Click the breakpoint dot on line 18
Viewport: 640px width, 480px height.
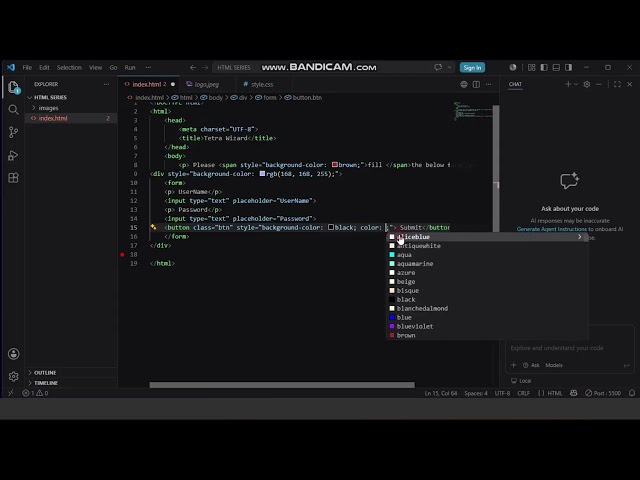[122, 254]
